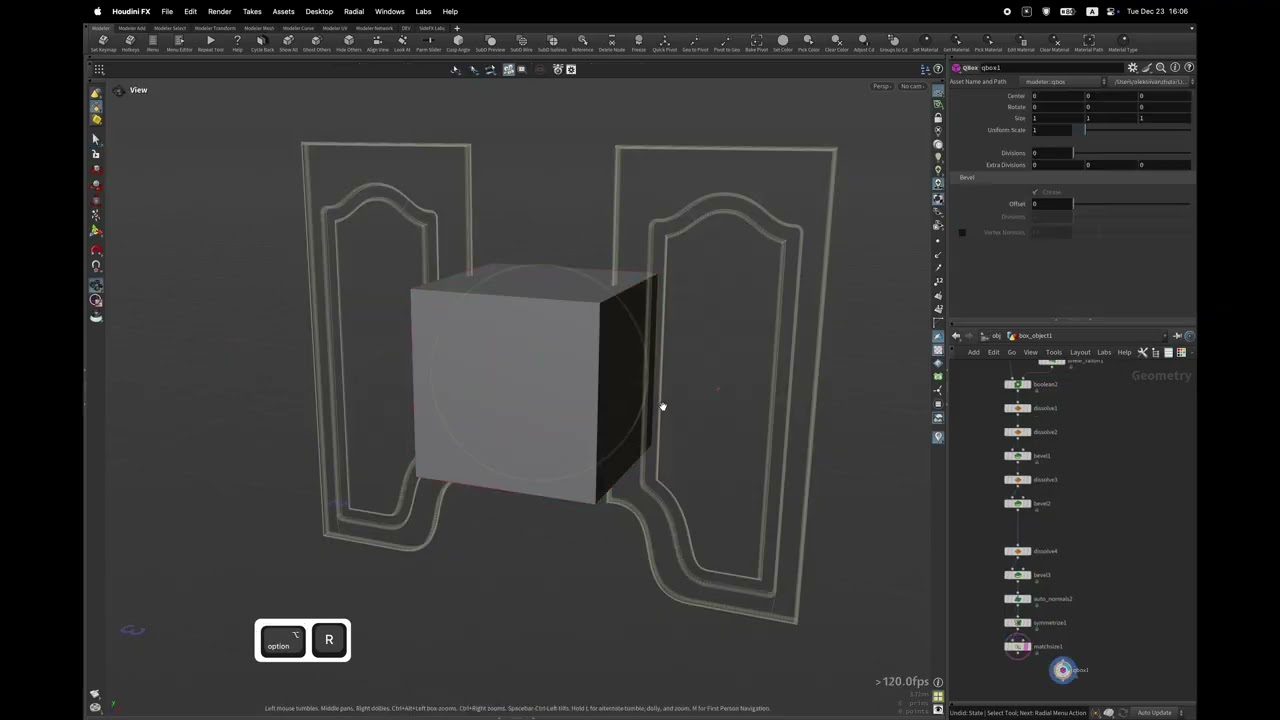
Task: Adjust the Divisions slider
Action: pos(1132,153)
